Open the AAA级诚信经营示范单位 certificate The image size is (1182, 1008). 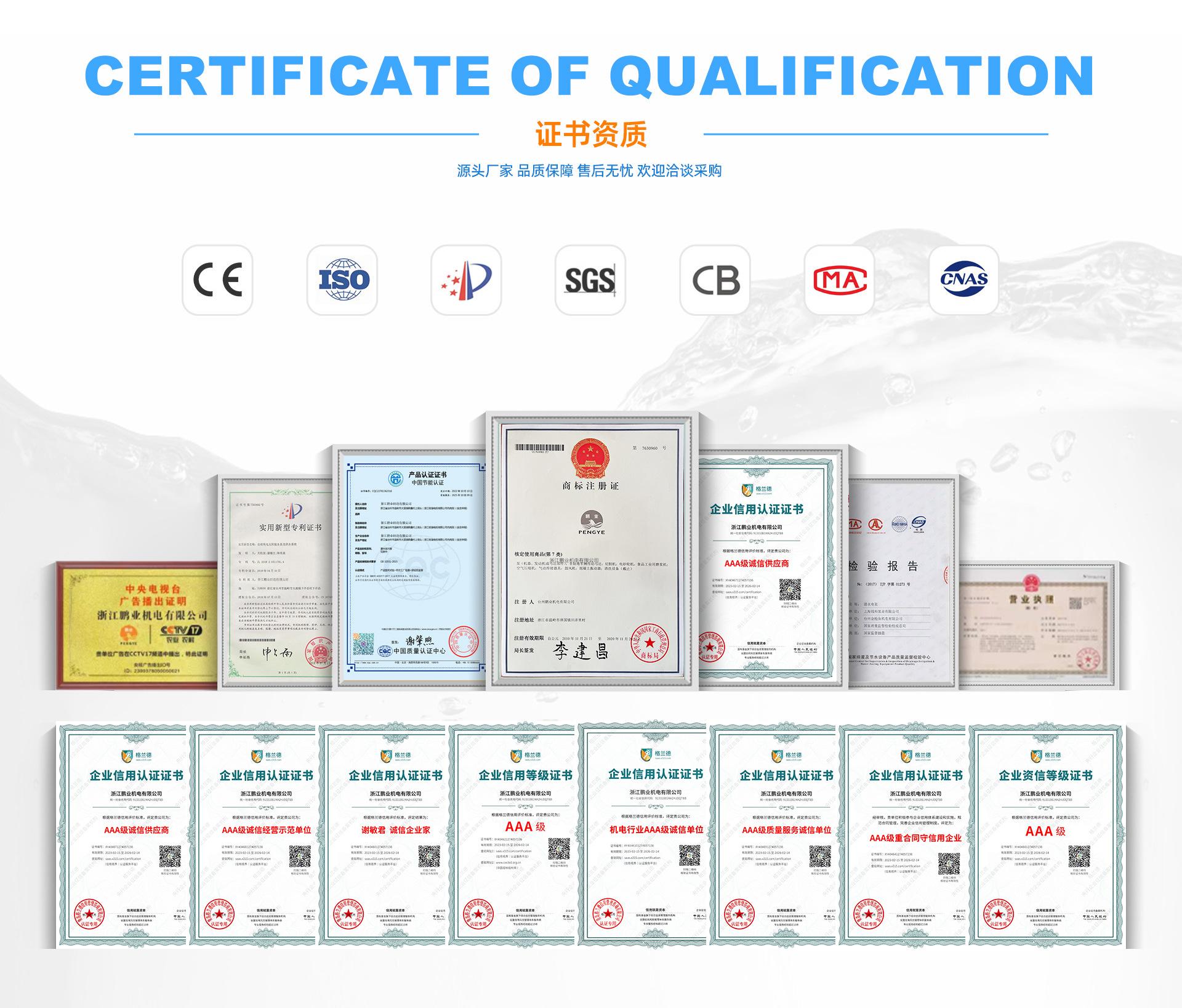[x=252, y=836]
